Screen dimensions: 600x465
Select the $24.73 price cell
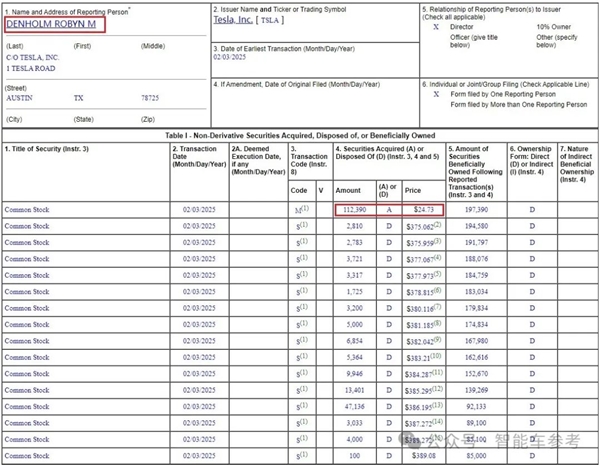click(x=424, y=210)
